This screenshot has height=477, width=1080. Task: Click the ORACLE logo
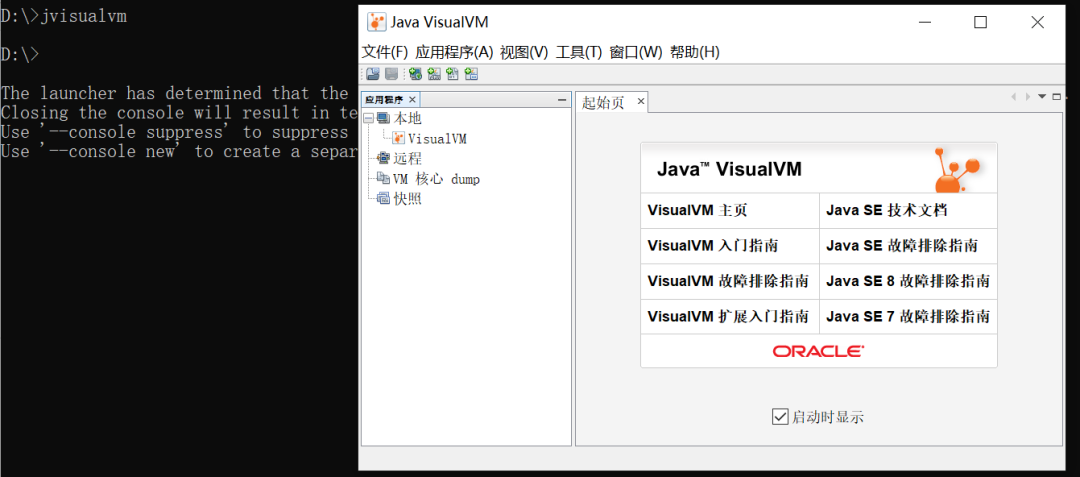tap(818, 351)
